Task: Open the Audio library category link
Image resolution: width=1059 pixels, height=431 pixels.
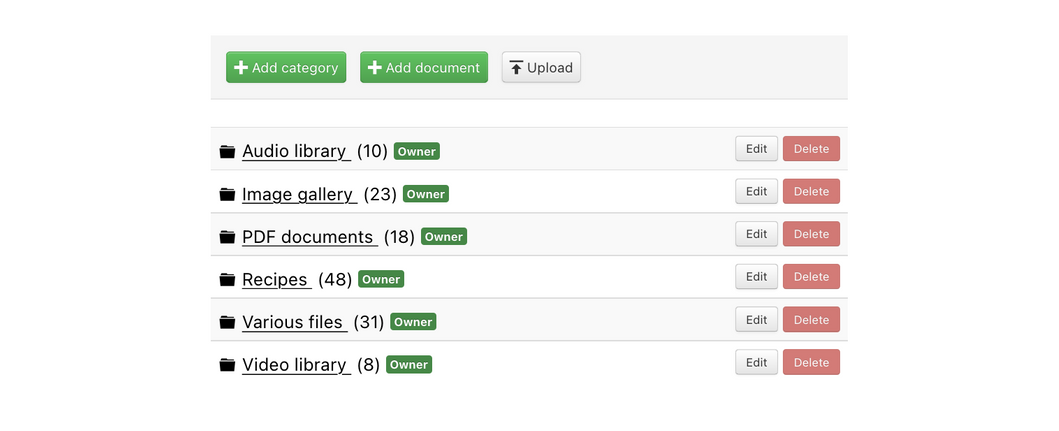Action: point(296,151)
